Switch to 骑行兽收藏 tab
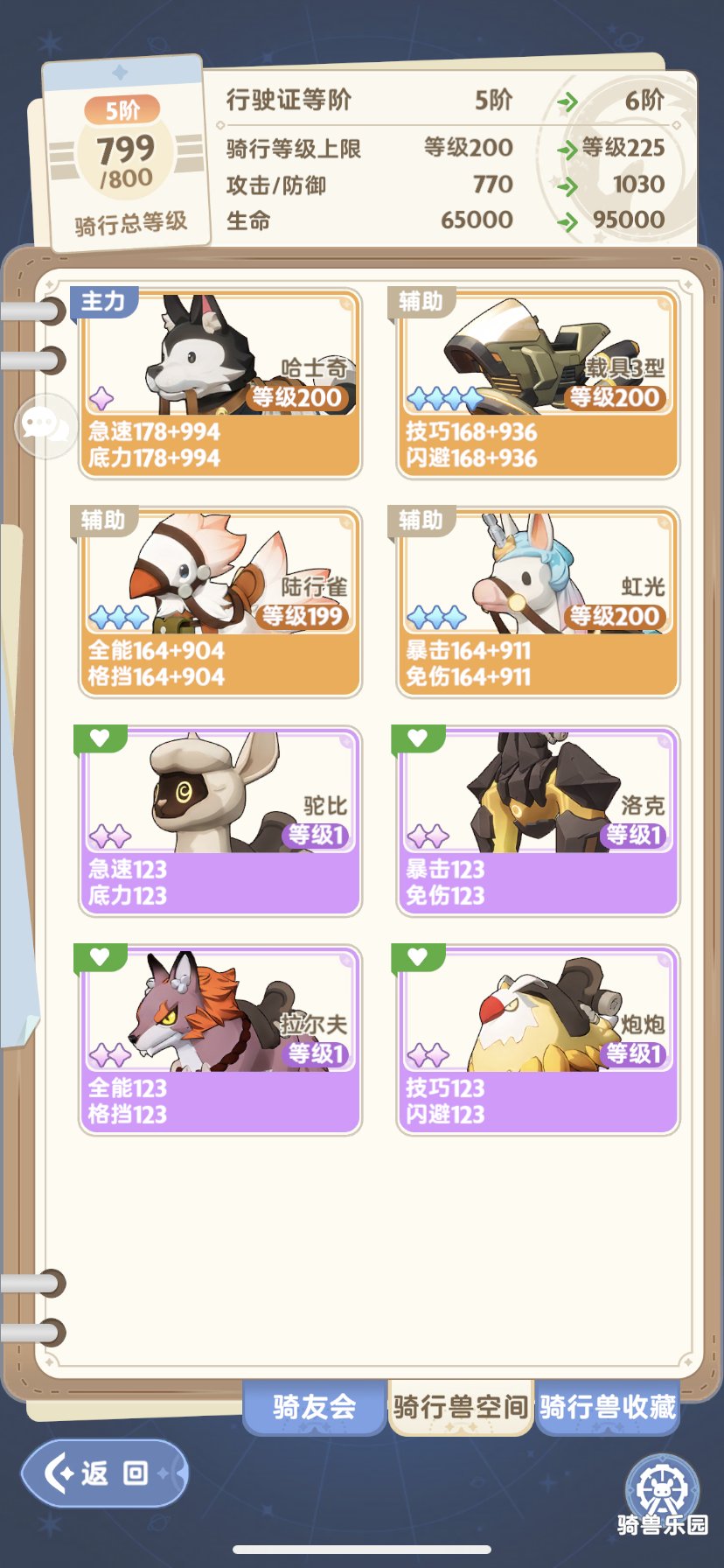Screen dimensions: 724x1568 coord(607,1407)
